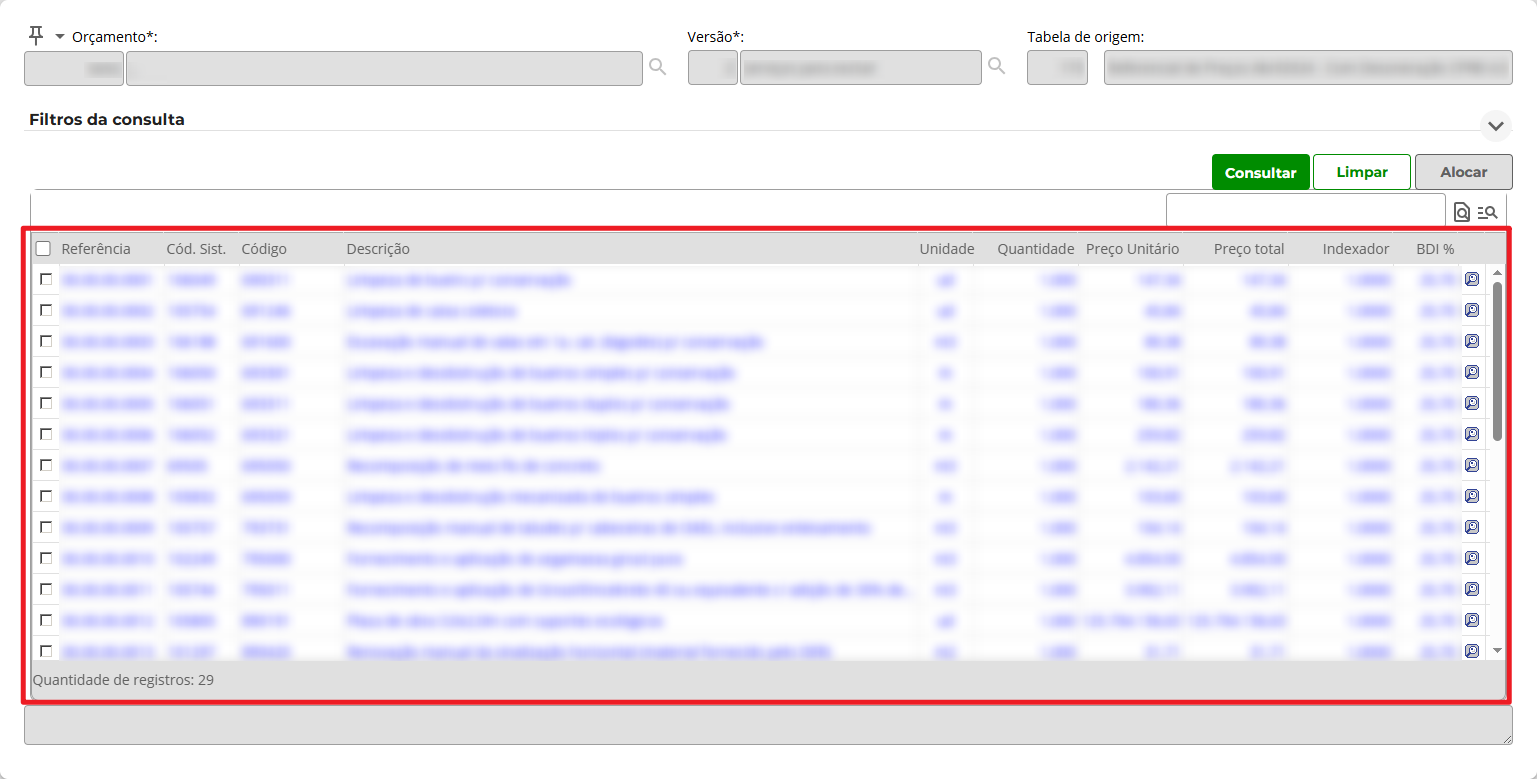This screenshot has height=779, width=1537.
Task: Click the magnifier next to Versão field
Action: 996,67
